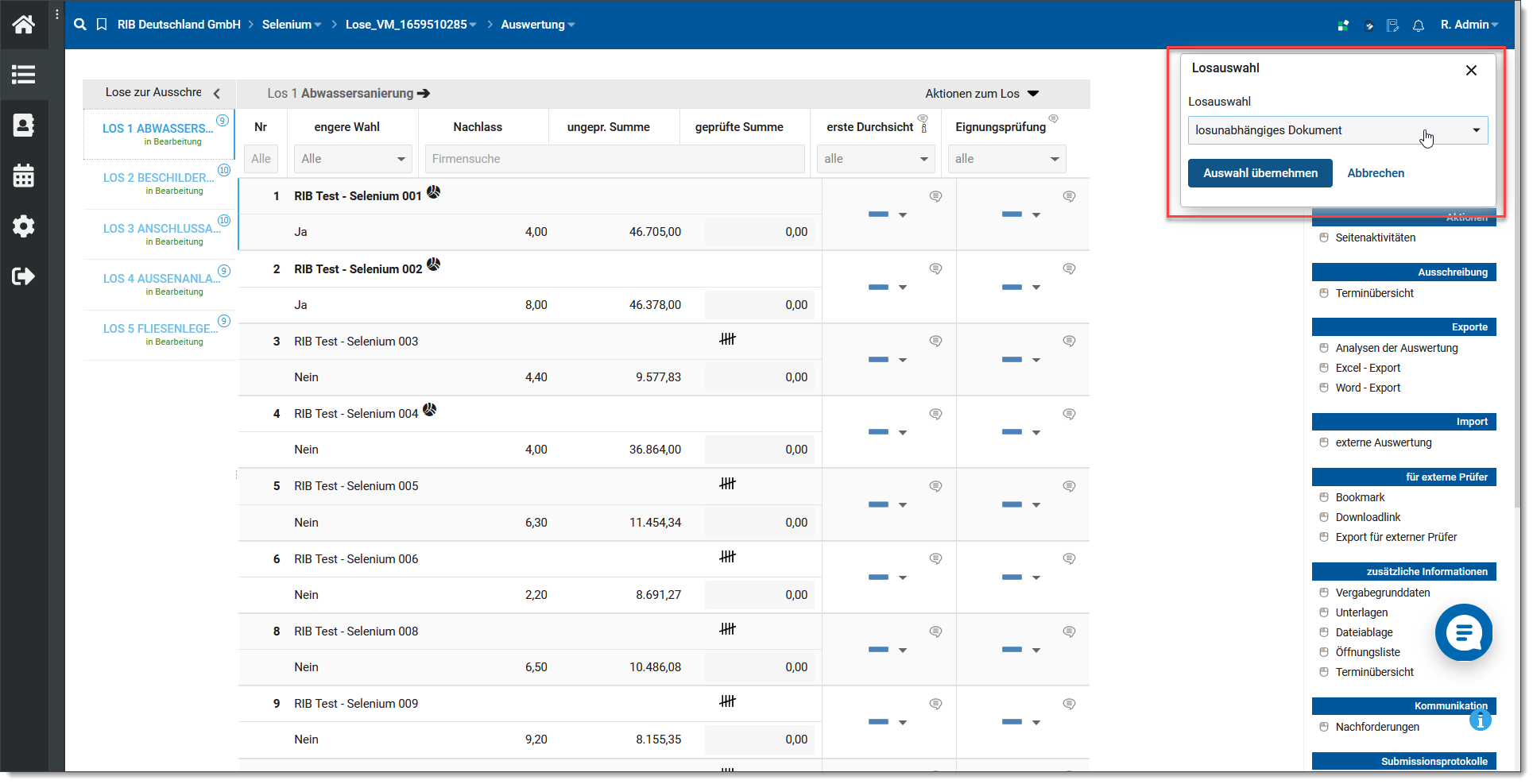Open the clipboard checklist icon in the header
Viewport: 1533px width, 784px height.
coord(1368,25)
